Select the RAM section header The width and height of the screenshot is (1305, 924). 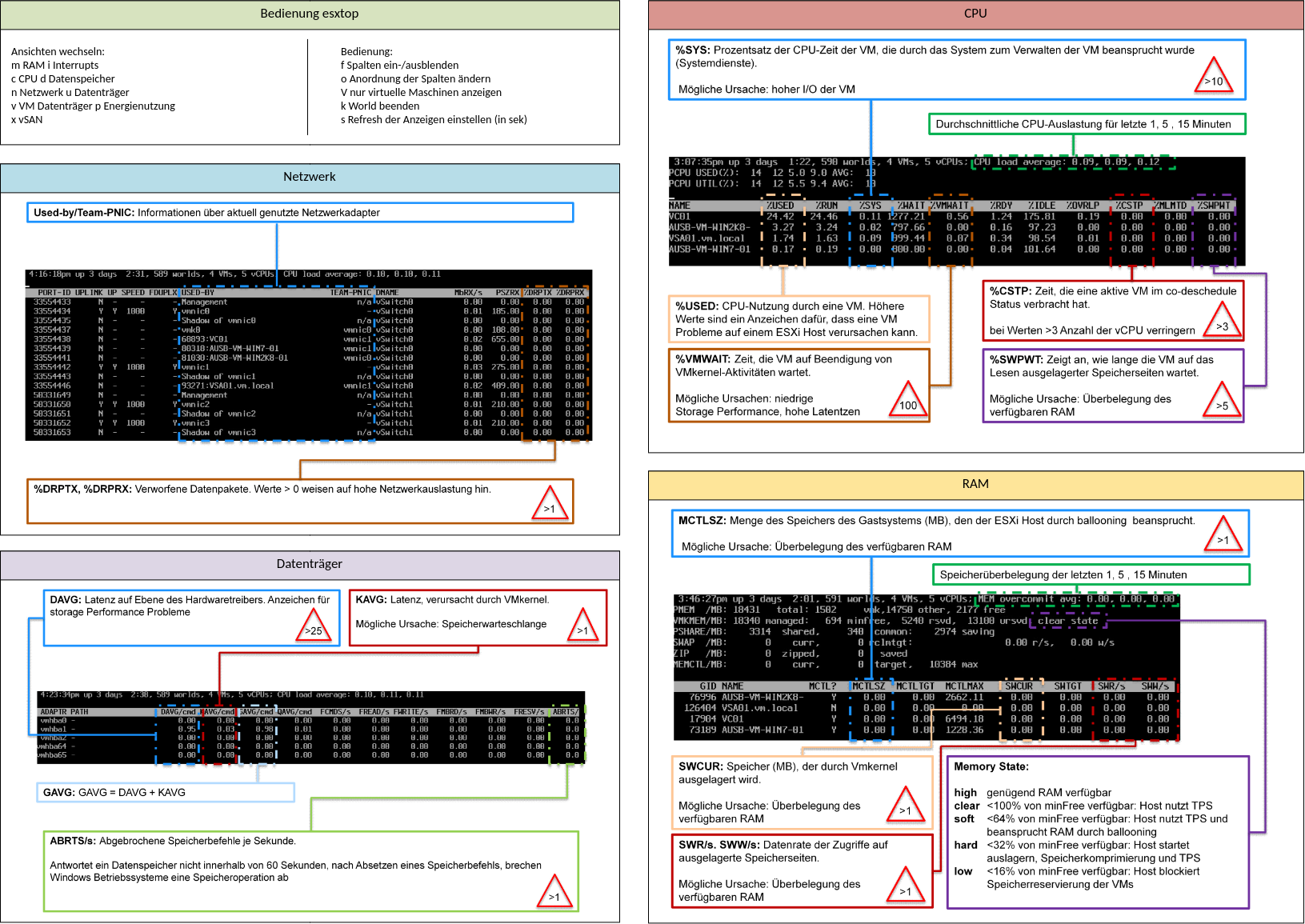click(975, 484)
